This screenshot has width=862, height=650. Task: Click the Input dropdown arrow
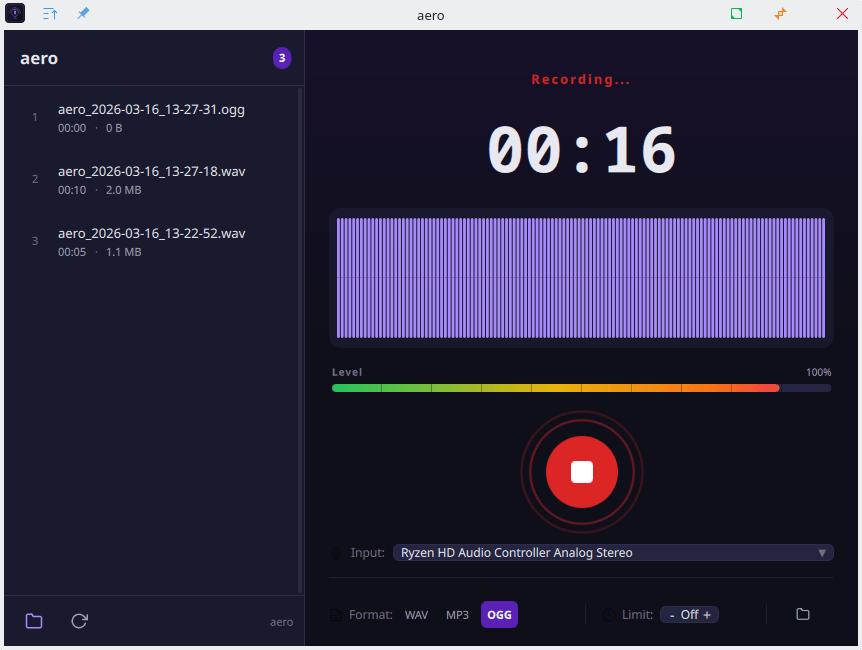tap(822, 553)
